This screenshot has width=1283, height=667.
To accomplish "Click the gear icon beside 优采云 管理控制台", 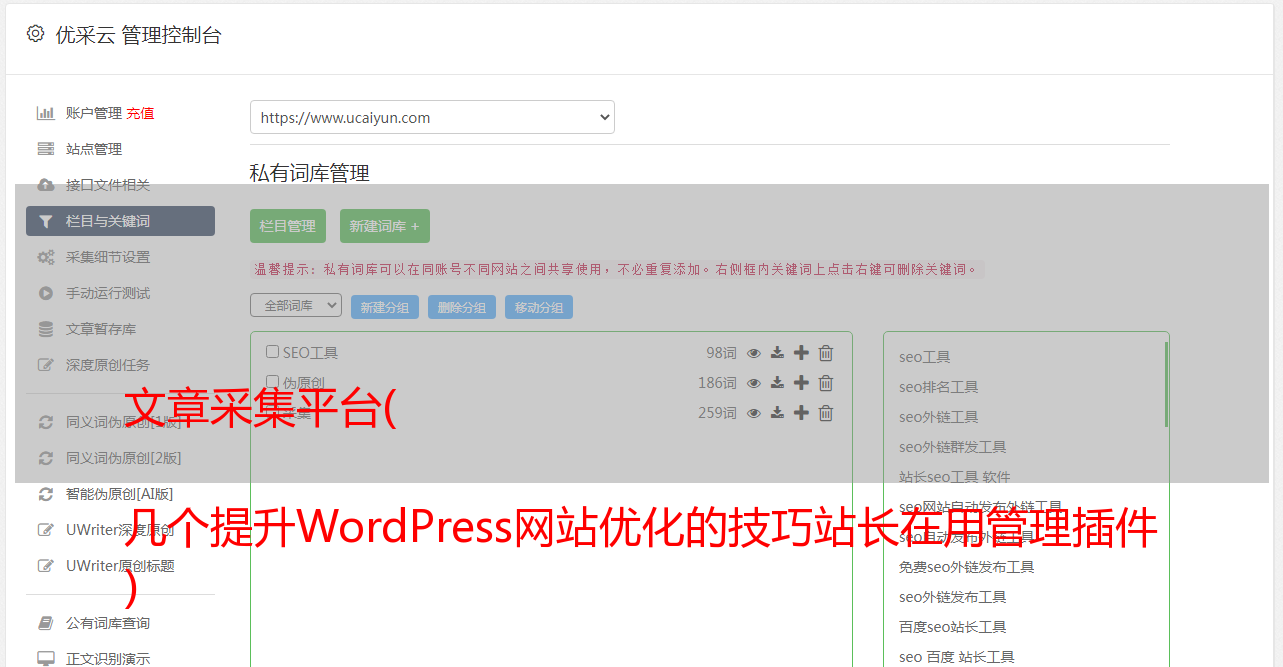I will (x=36, y=34).
